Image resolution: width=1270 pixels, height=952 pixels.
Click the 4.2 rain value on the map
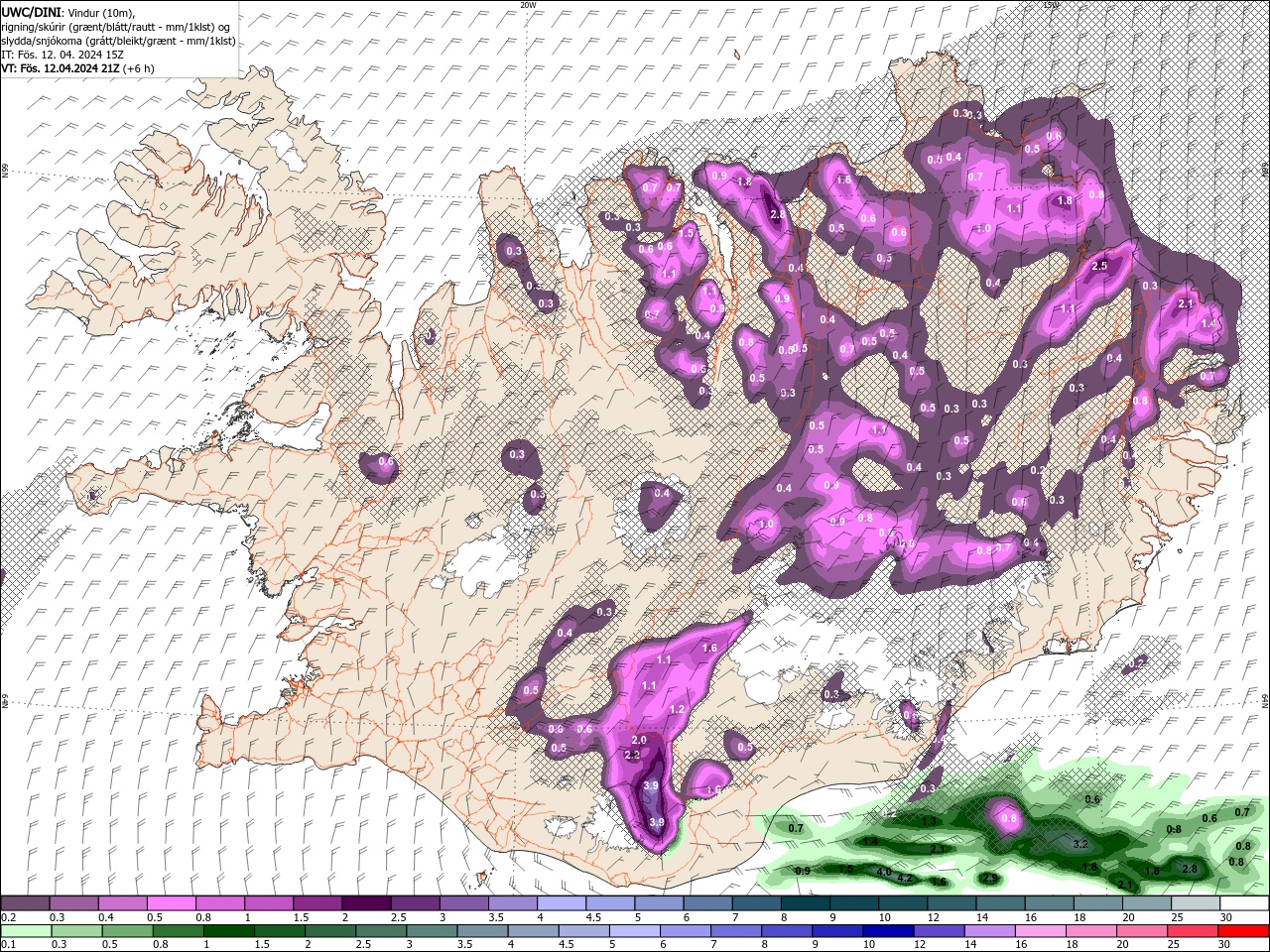[904, 879]
